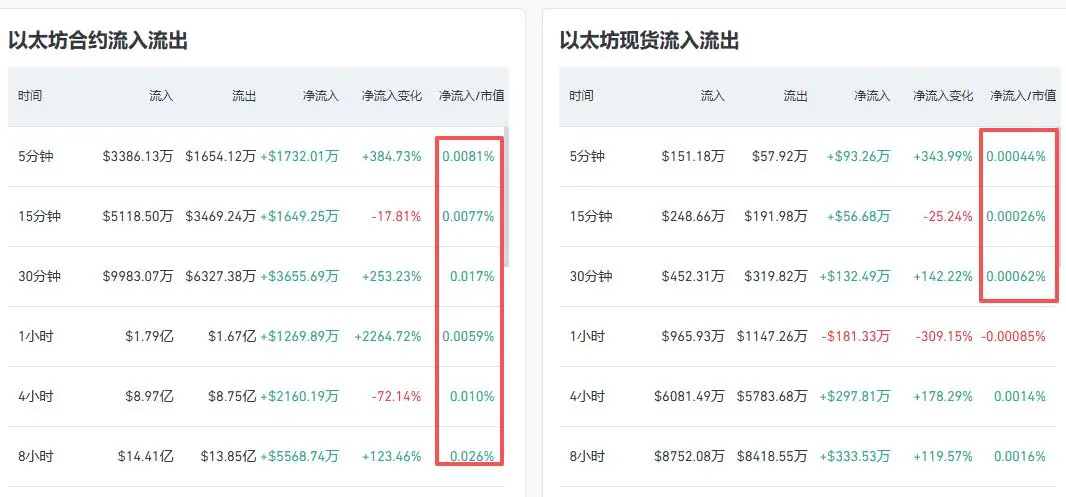Click the outflow value $319.82万

(x=776, y=276)
